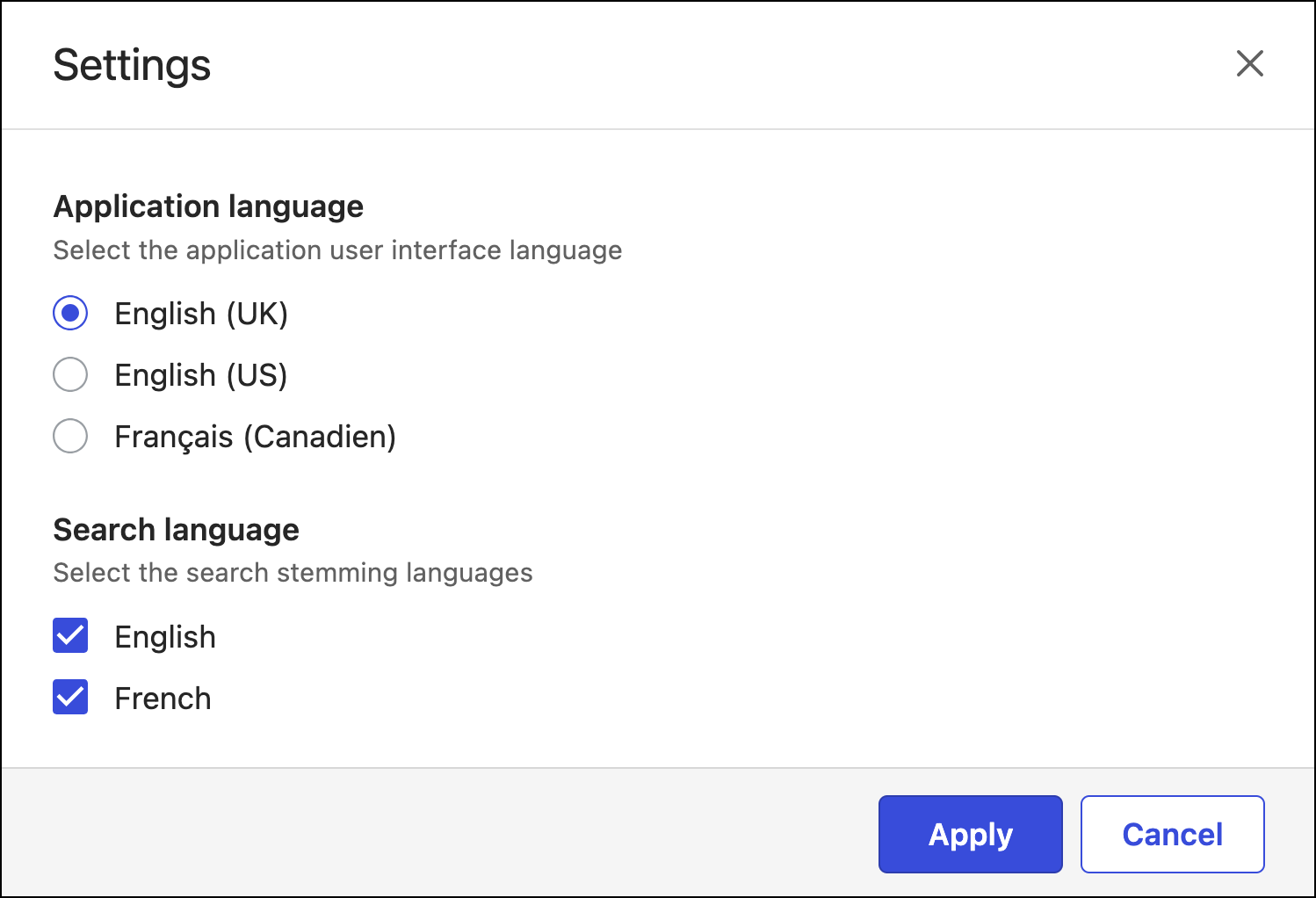Confirm settings by clicking Apply

pyautogui.click(x=970, y=834)
